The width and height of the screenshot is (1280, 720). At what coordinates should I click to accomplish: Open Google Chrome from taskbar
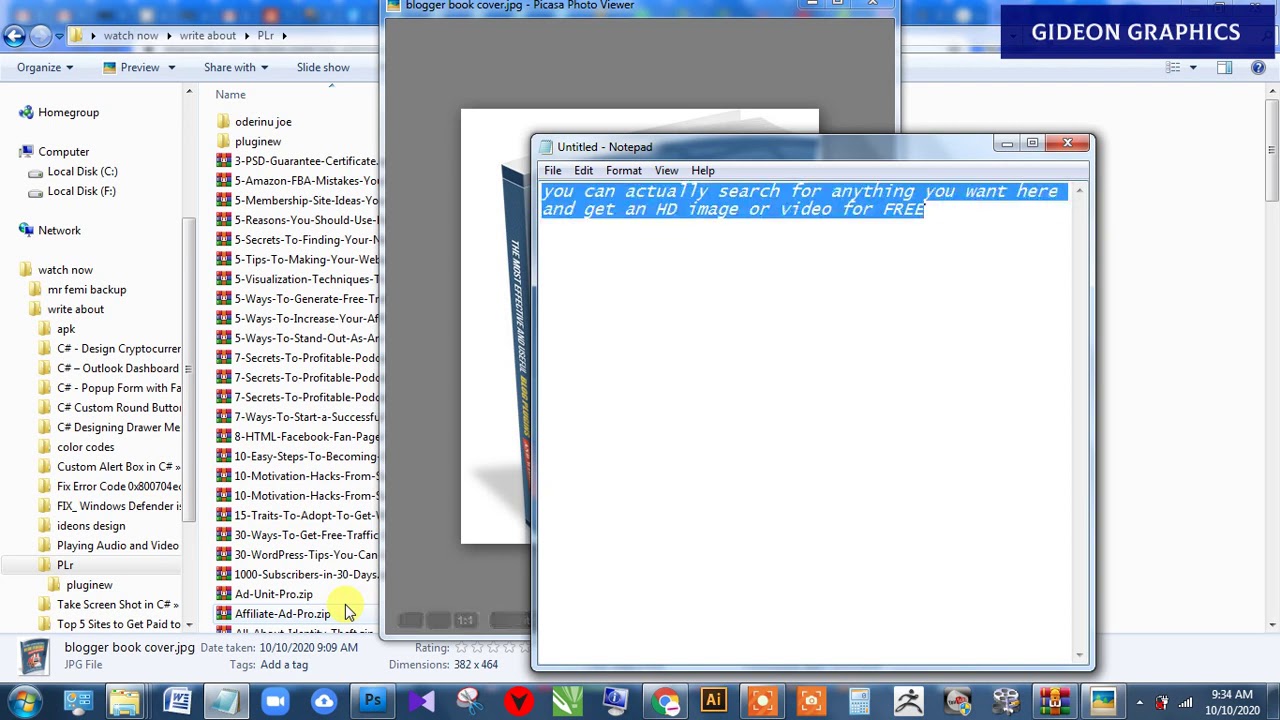(x=665, y=702)
